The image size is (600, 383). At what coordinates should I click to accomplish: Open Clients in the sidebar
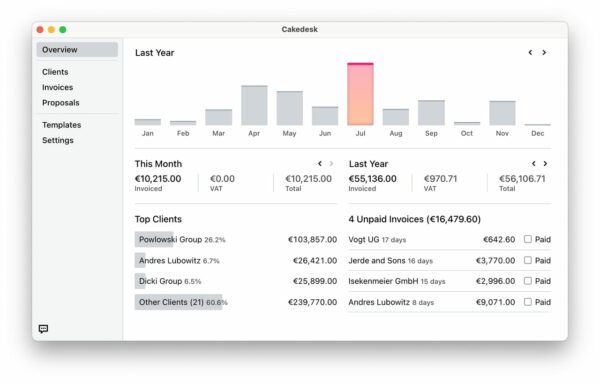point(55,72)
